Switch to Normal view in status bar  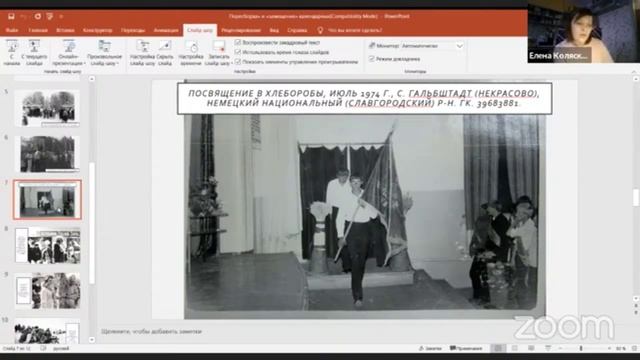(498, 349)
